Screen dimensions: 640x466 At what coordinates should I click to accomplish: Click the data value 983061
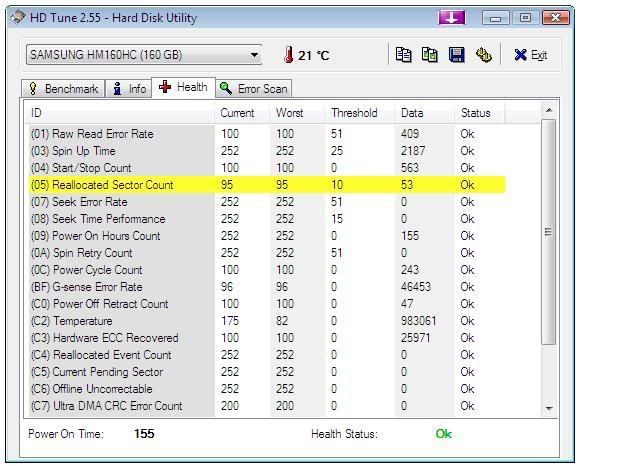pyautogui.click(x=418, y=321)
